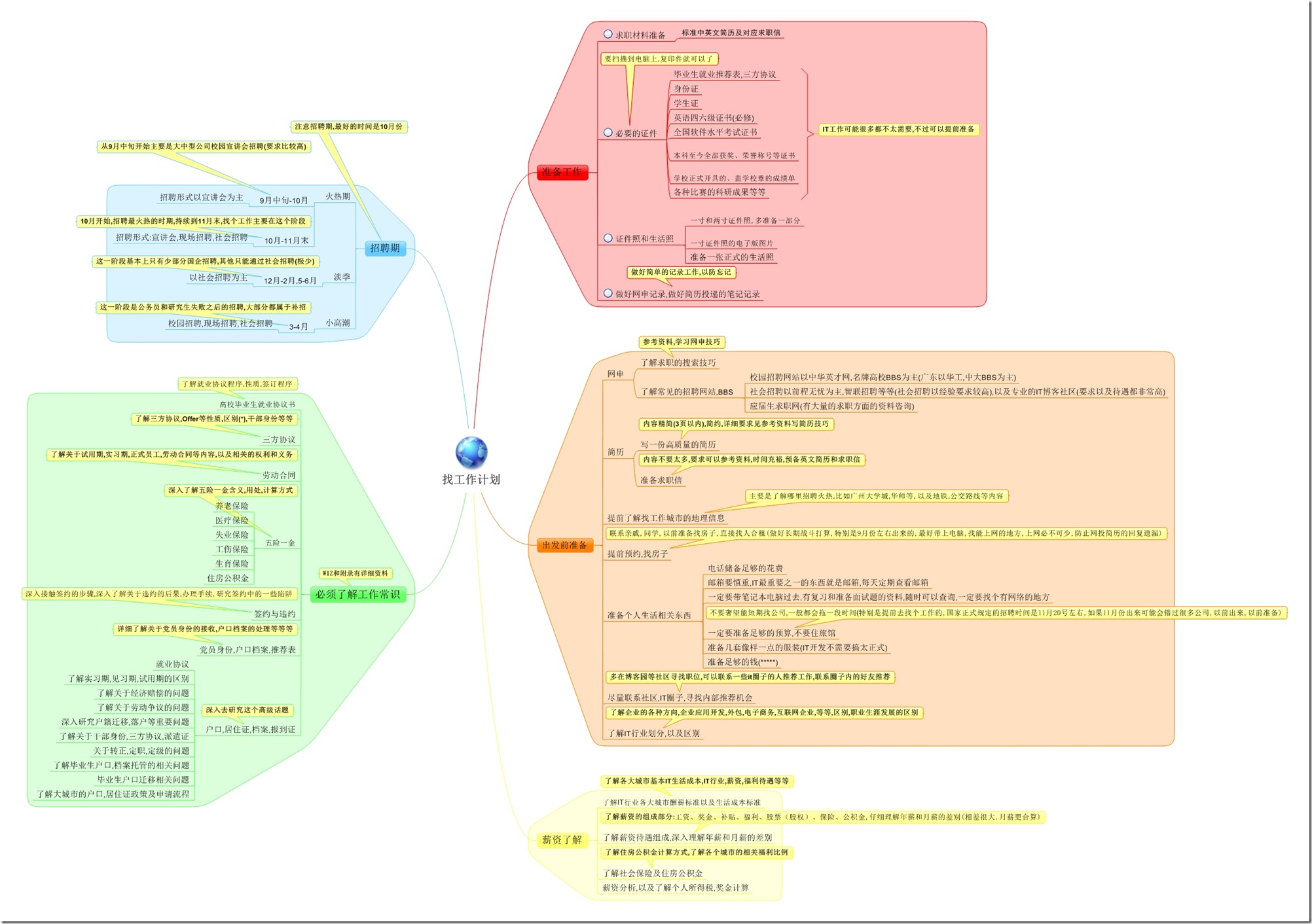Click the 工伤保险 item
Viewport: 1312px width, 924px height.
[232, 549]
